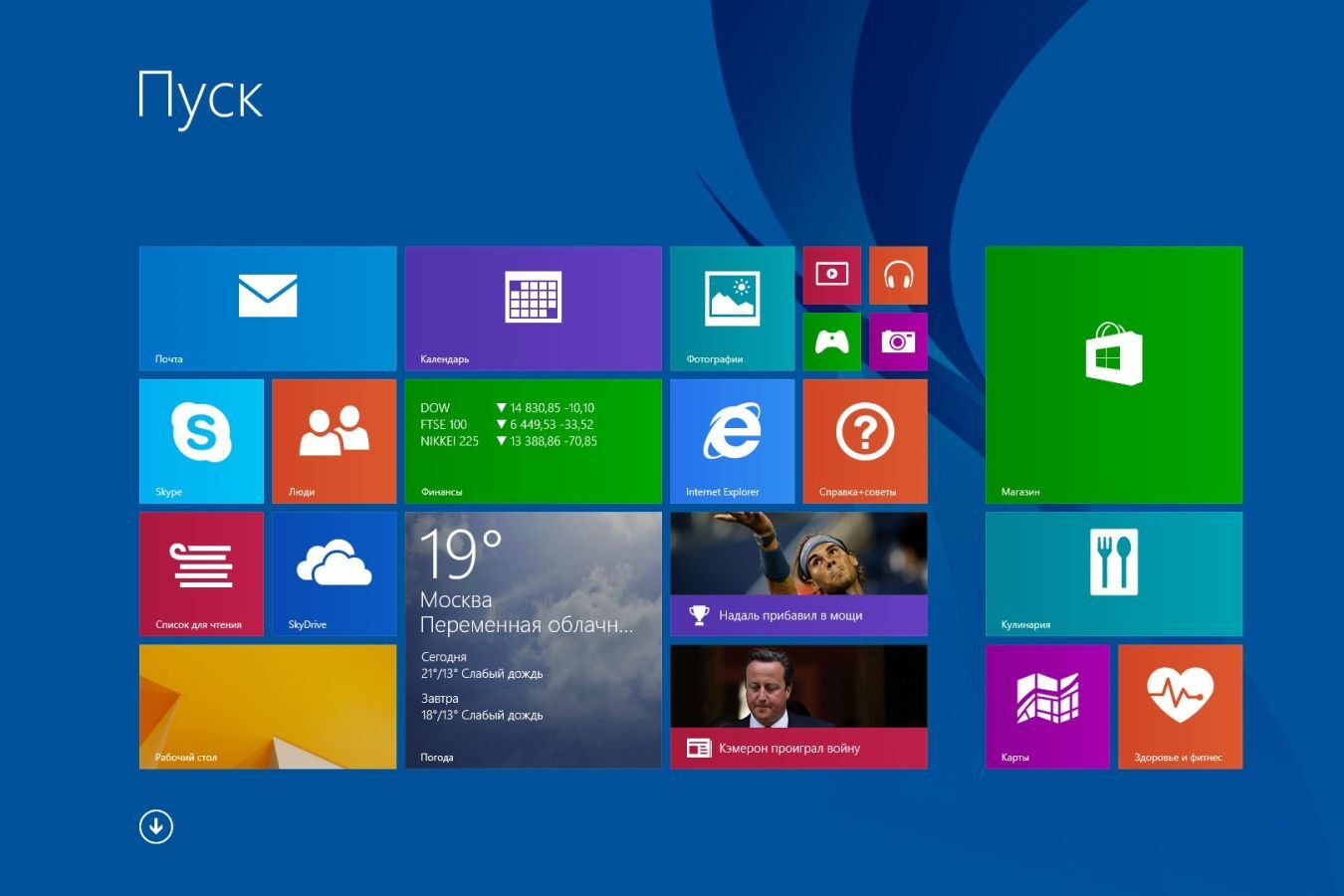The image size is (1344, 896).
Task: Open the Фотографии photos tile
Action: (x=733, y=309)
